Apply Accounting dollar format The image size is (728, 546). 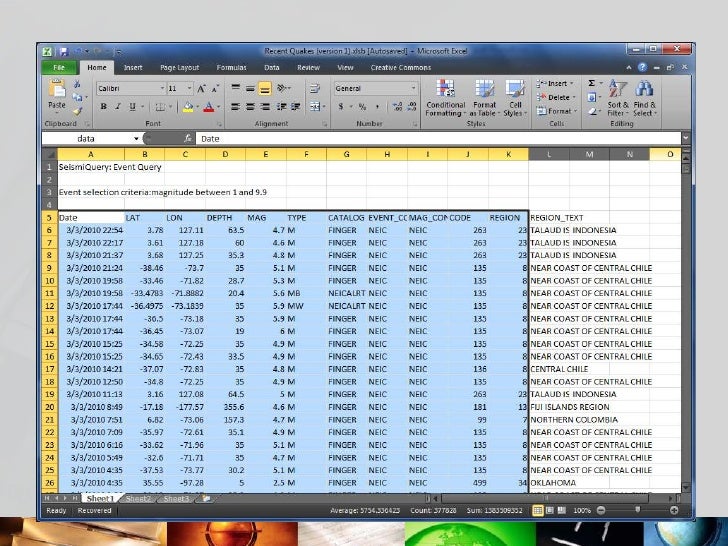pyautogui.click(x=341, y=107)
